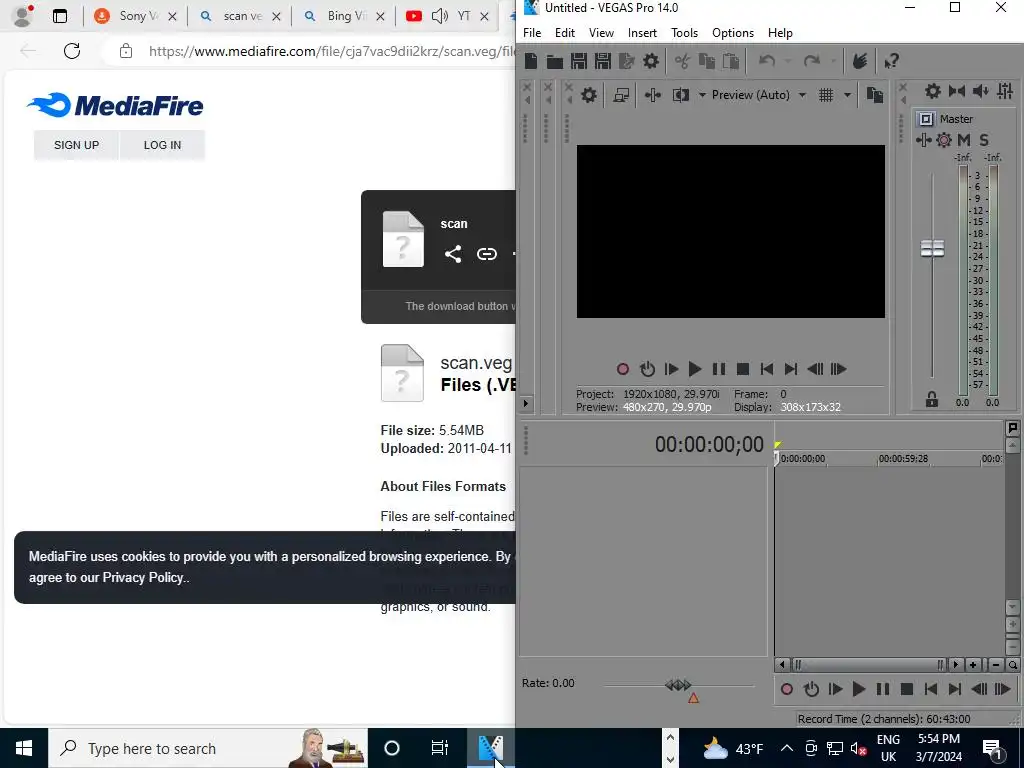Go to start in preview transport
This screenshot has height=768, width=1024.
coord(767,370)
